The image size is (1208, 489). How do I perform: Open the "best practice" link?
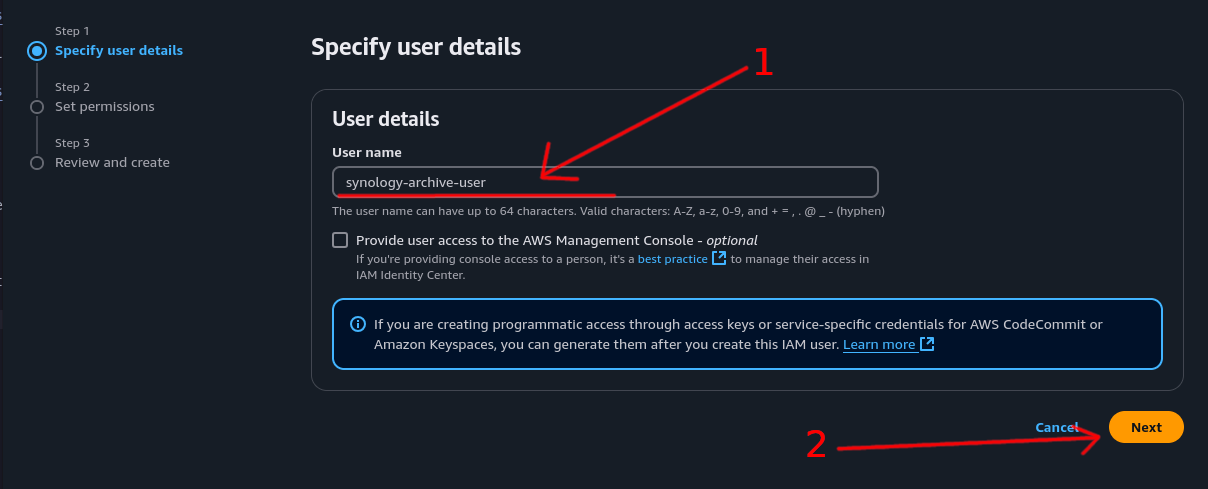click(672, 259)
